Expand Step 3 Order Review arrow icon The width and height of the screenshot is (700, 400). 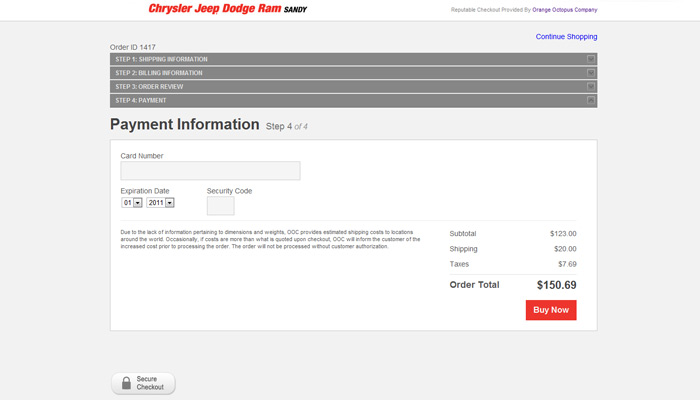tap(591, 87)
